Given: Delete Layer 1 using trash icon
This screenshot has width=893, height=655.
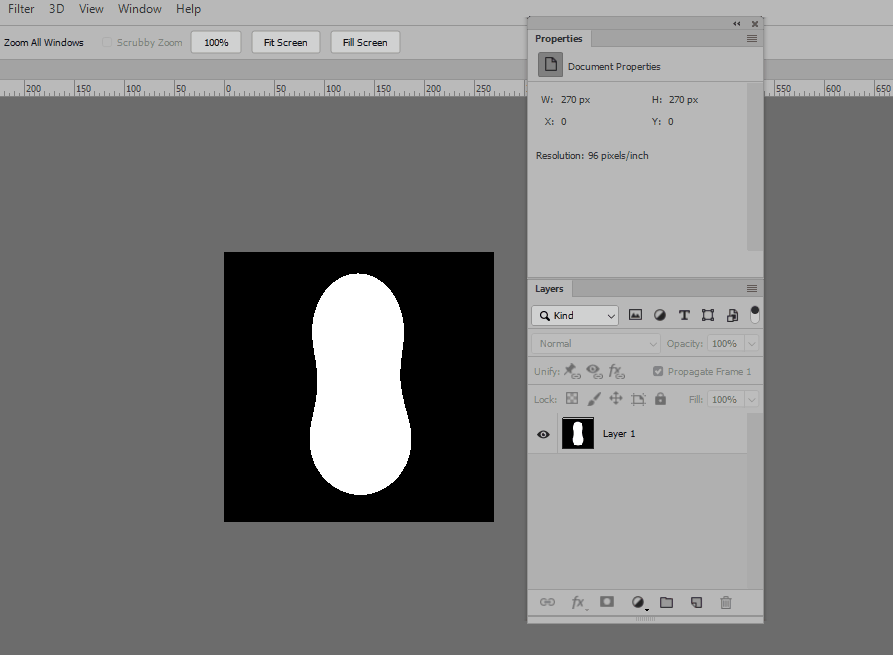Looking at the screenshot, I should [x=726, y=602].
